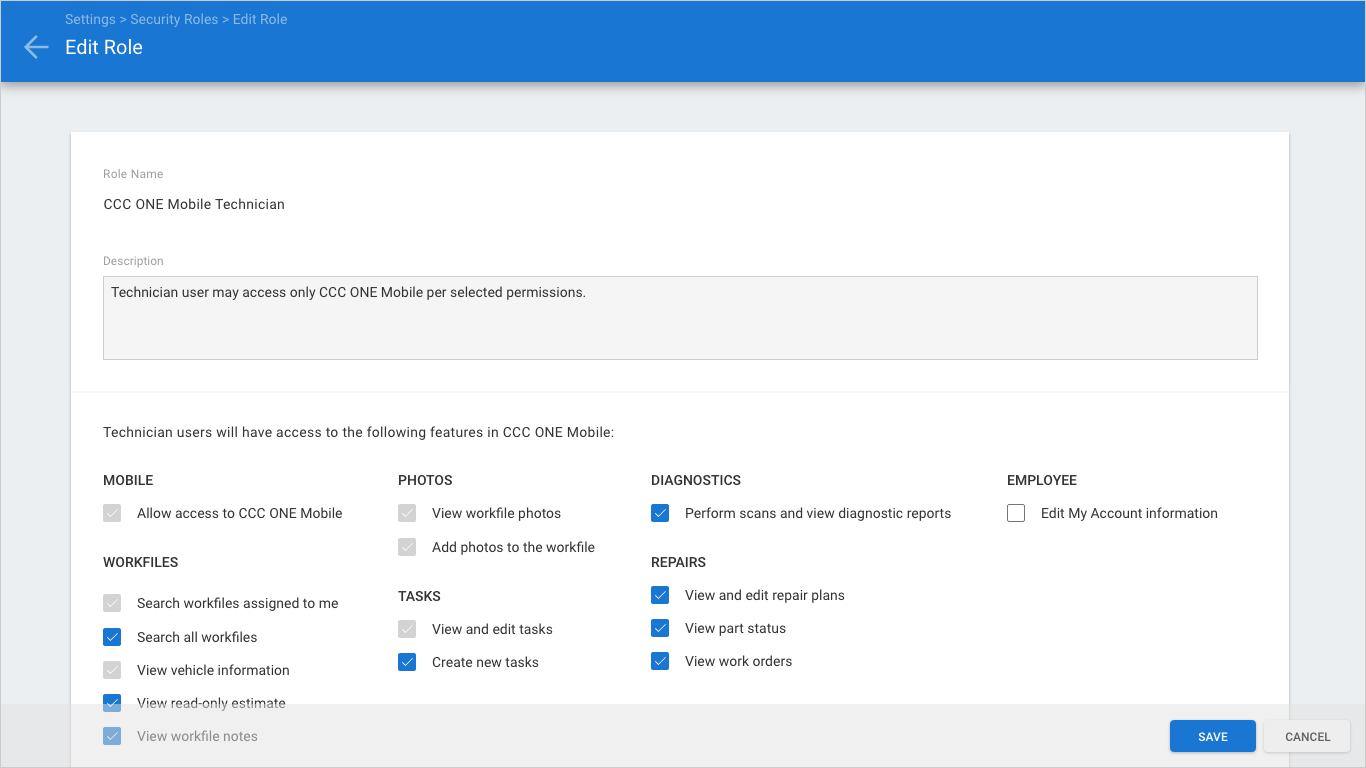Uncheck Perform scans and view diagnostic reports
Screen dimensions: 1366x768
pyautogui.click(x=660, y=512)
